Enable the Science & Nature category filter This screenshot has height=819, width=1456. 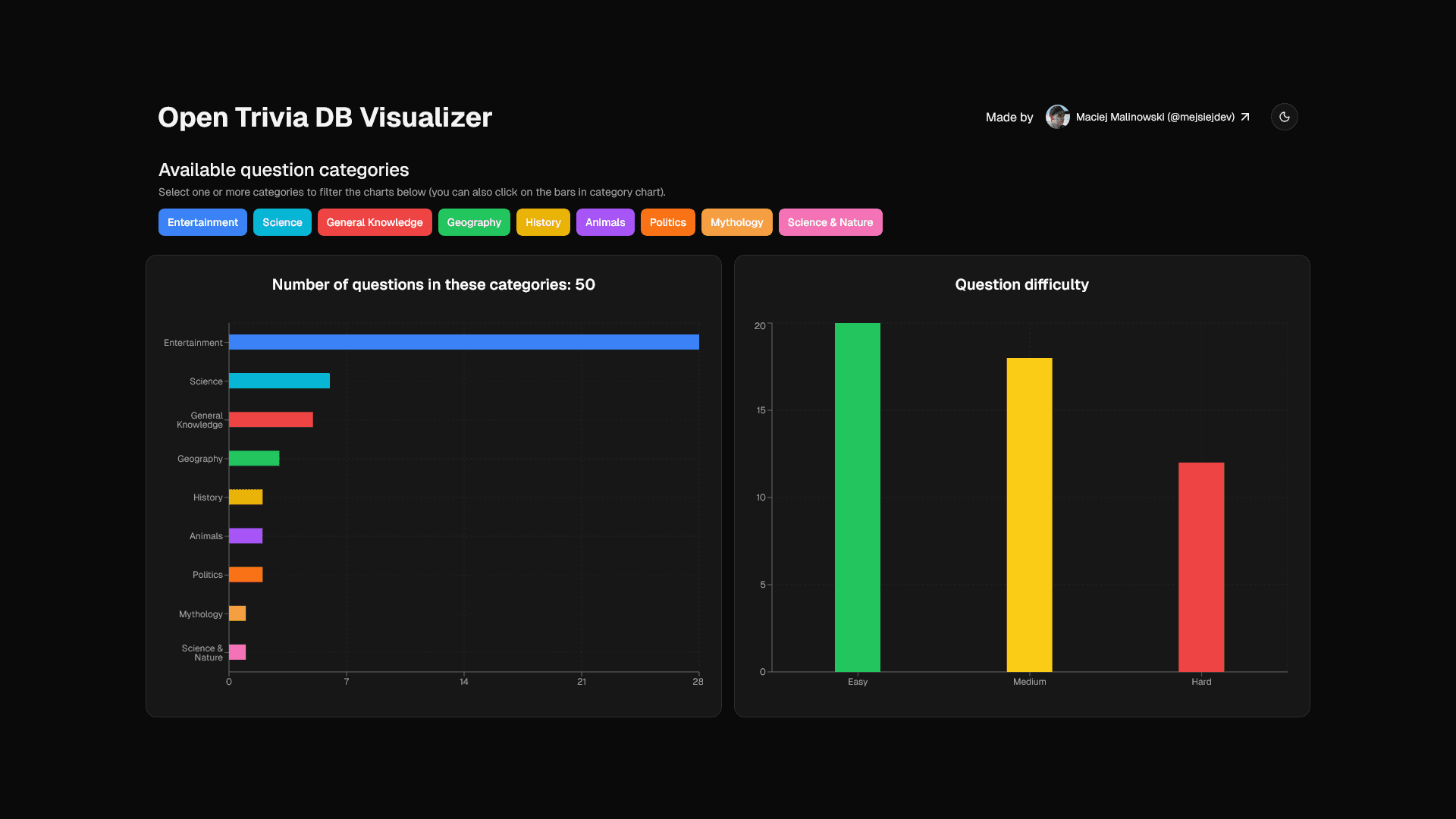(830, 222)
